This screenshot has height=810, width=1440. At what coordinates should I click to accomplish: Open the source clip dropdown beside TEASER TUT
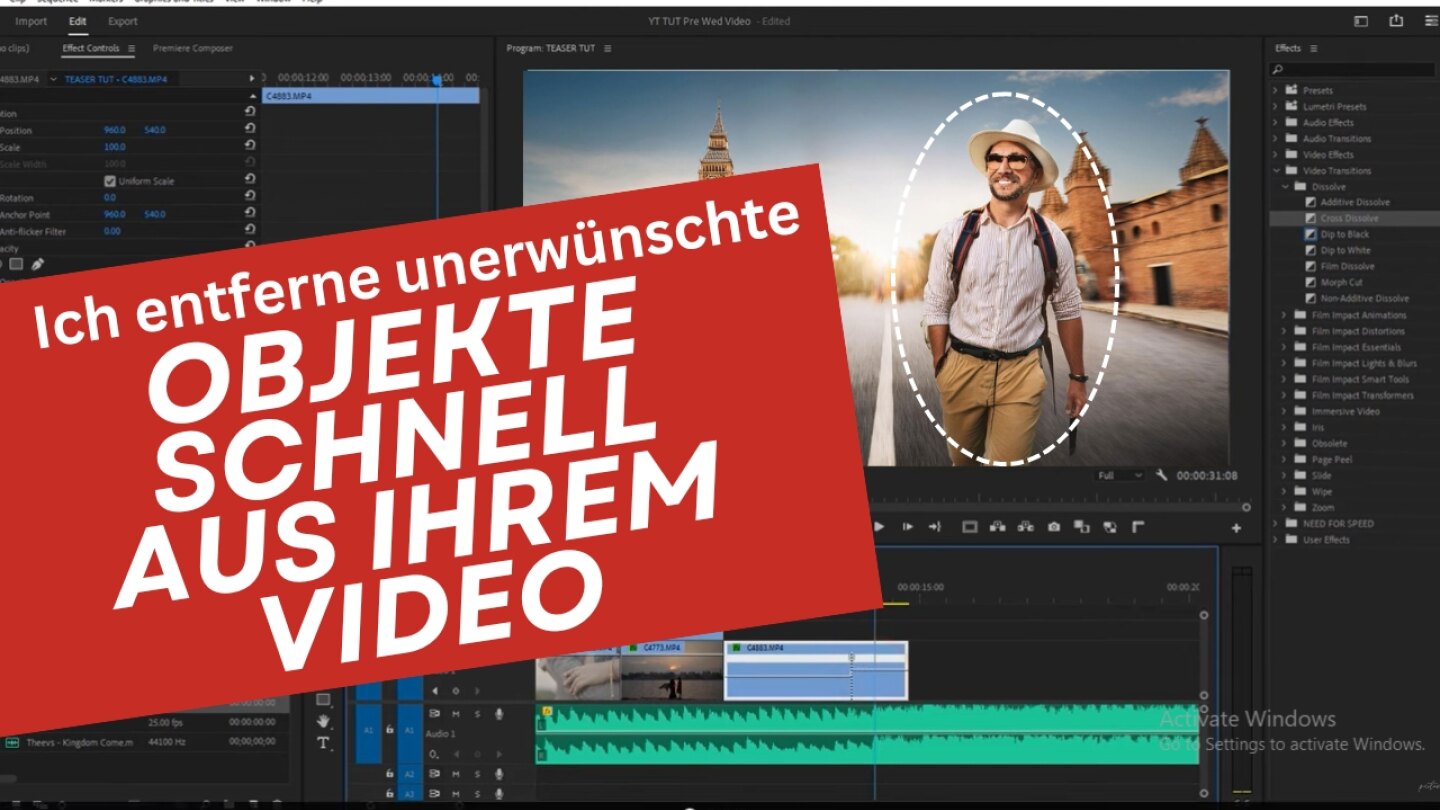point(52,78)
